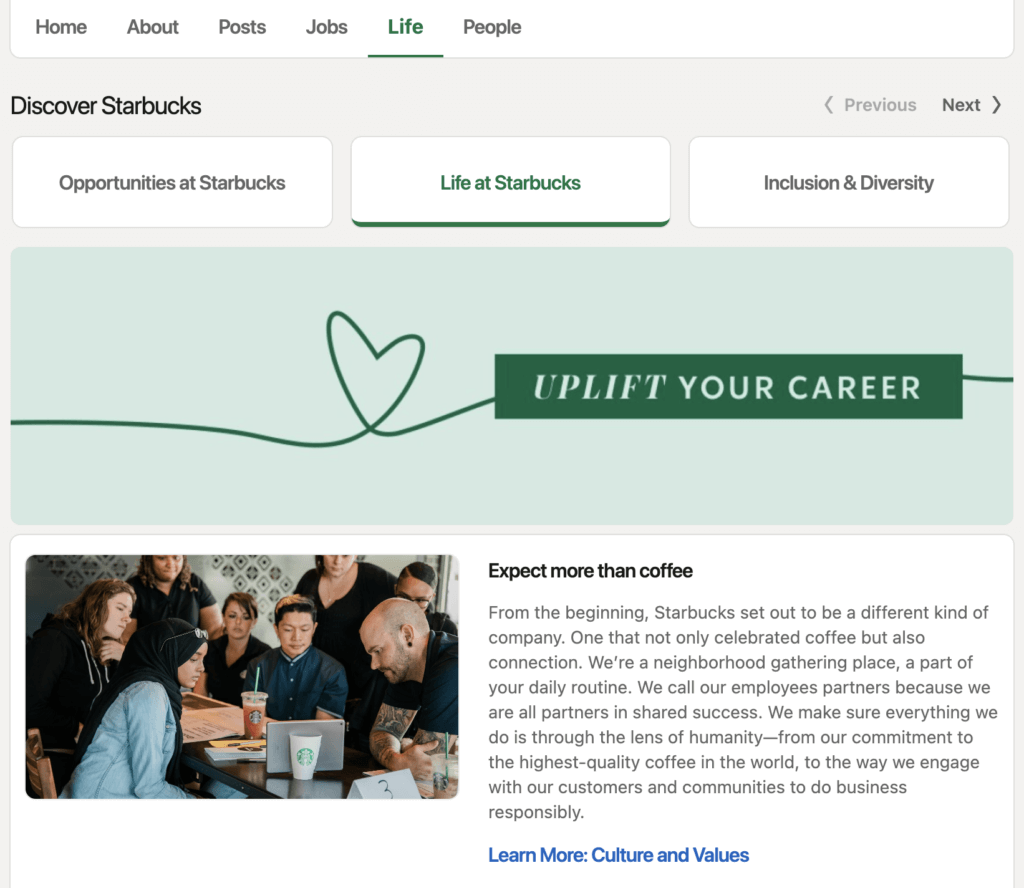The image size is (1024, 888).
Task: View the Inclusion & Diversity section
Action: [x=848, y=182]
